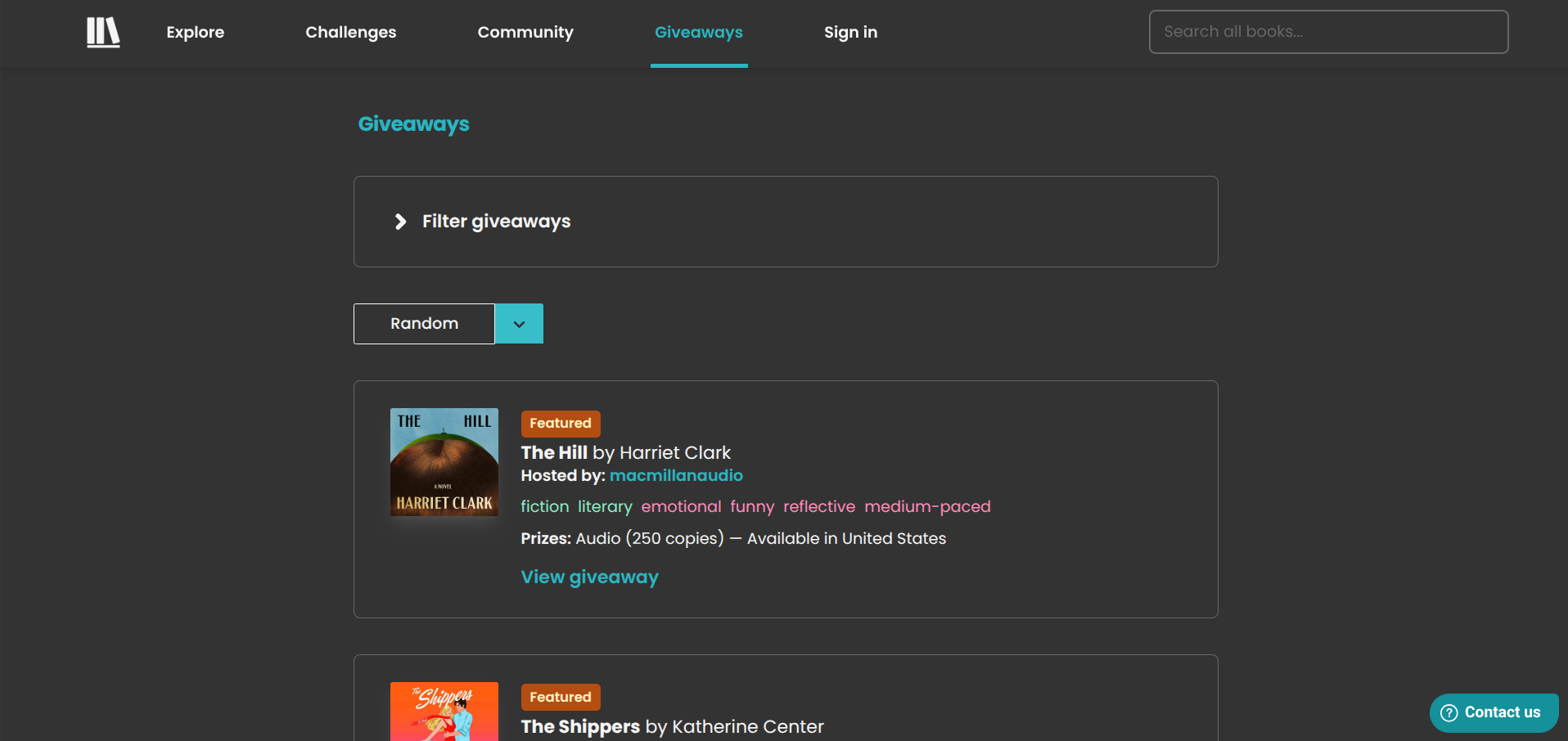The image size is (1568, 741).
Task: Open the sort order dropdown arrow
Action: pos(519,324)
